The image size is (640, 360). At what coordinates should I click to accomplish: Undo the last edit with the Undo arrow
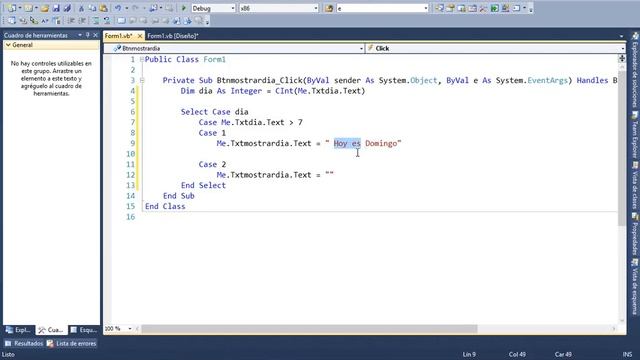pyautogui.click(x=118, y=8)
